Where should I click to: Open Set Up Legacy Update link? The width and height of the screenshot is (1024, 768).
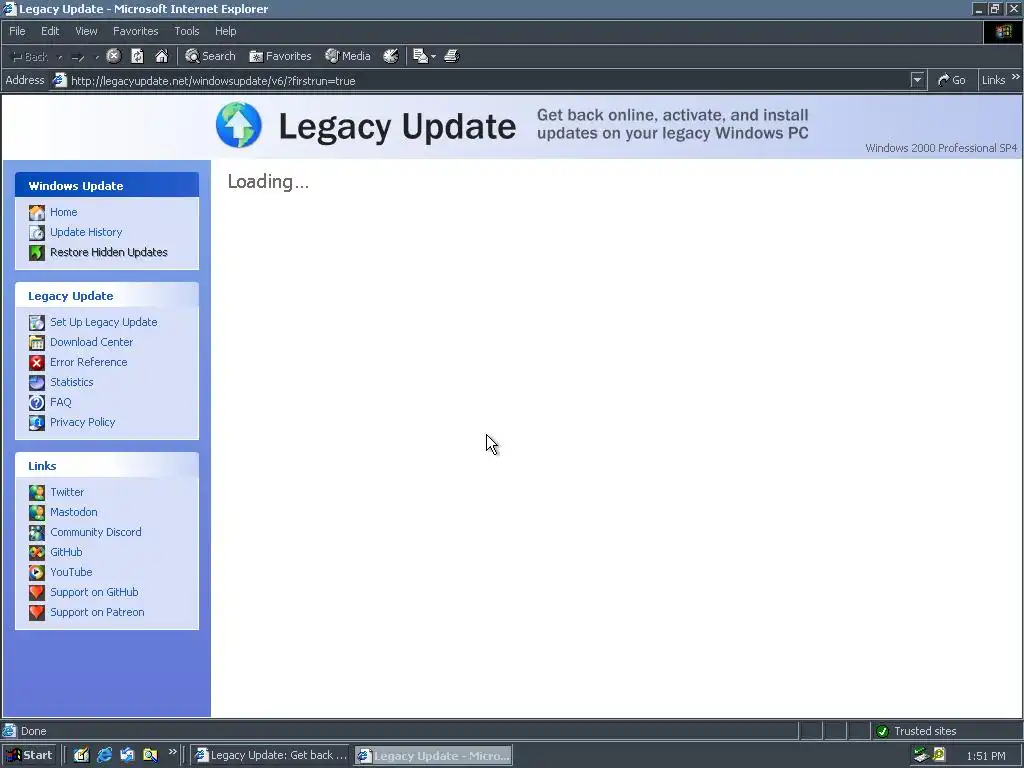pyautogui.click(x=104, y=322)
